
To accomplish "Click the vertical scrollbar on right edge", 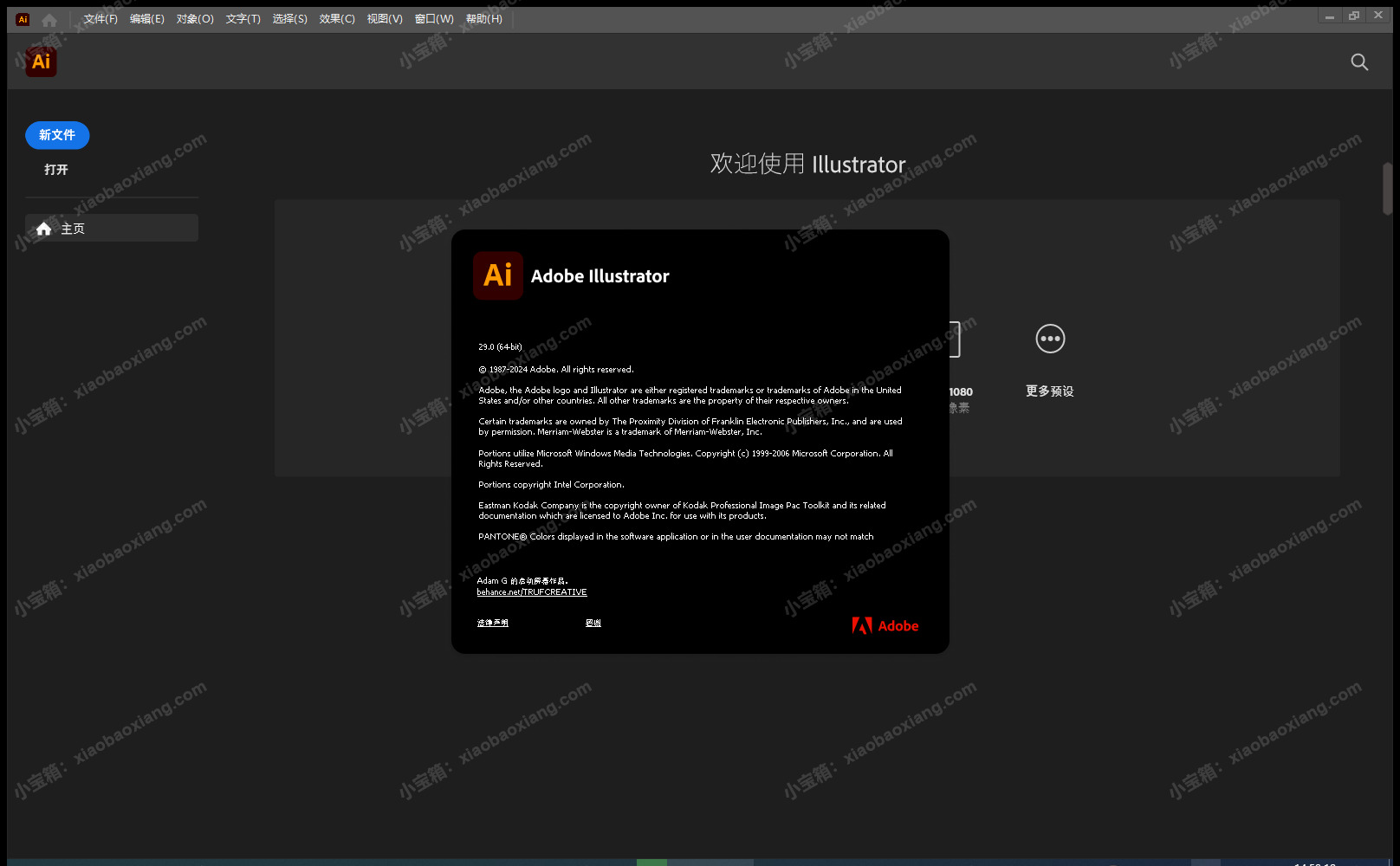I will click(x=1387, y=189).
